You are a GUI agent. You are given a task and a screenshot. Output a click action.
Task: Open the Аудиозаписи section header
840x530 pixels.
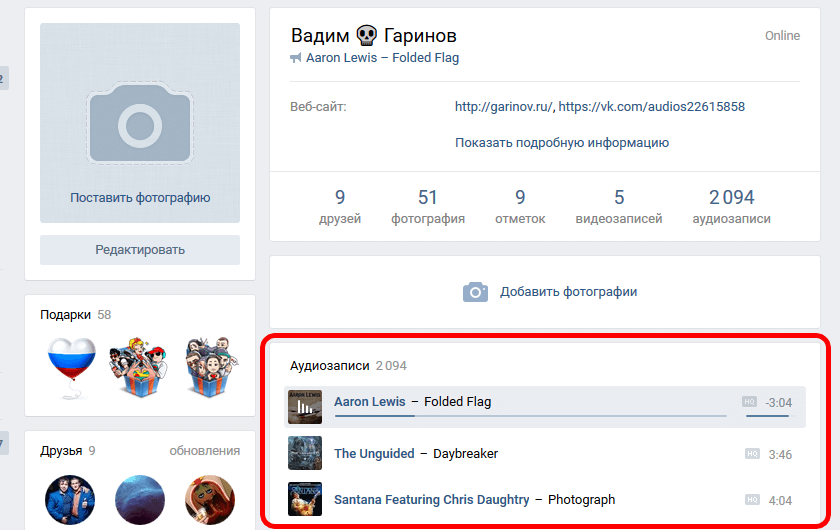coord(329,365)
